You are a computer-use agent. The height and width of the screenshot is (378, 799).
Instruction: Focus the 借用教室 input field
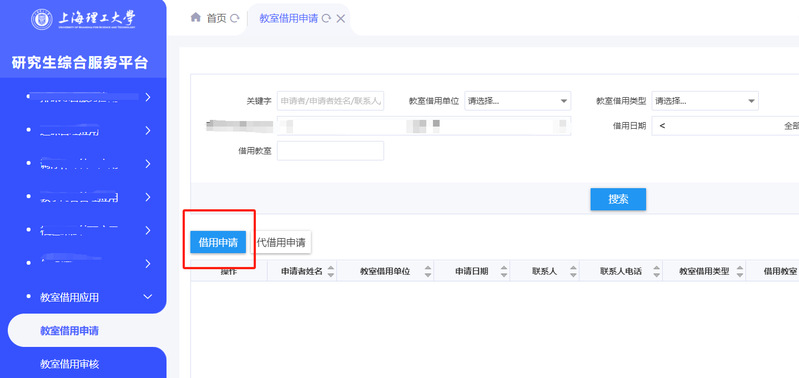pyautogui.click(x=330, y=151)
